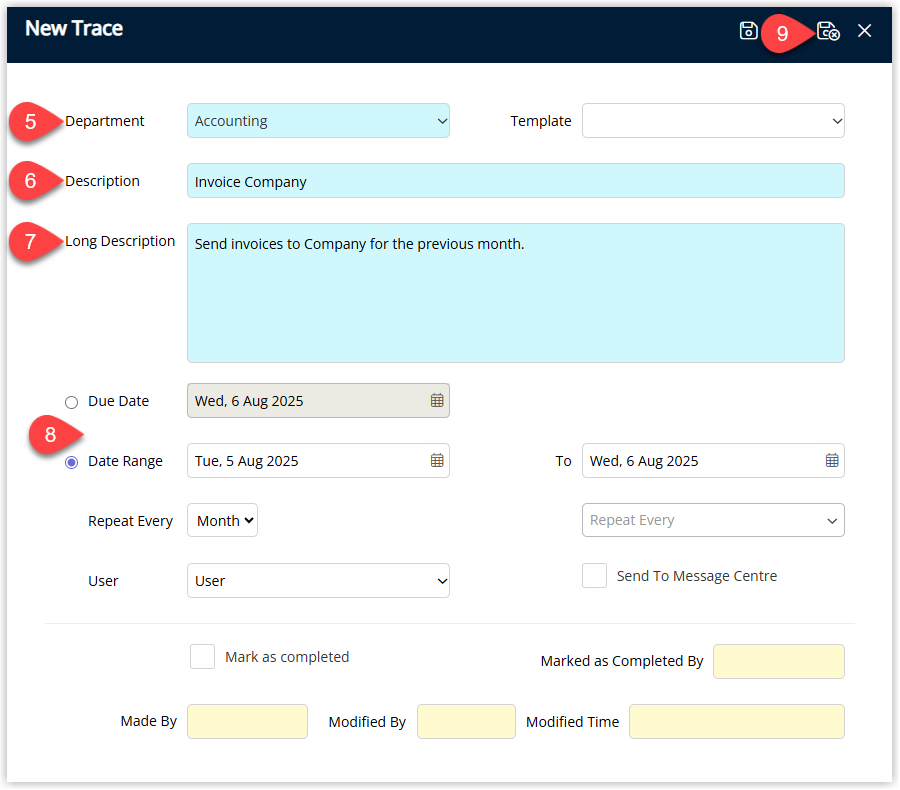This screenshot has height=790, width=900.
Task: Click the Description input field
Action: coord(515,181)
